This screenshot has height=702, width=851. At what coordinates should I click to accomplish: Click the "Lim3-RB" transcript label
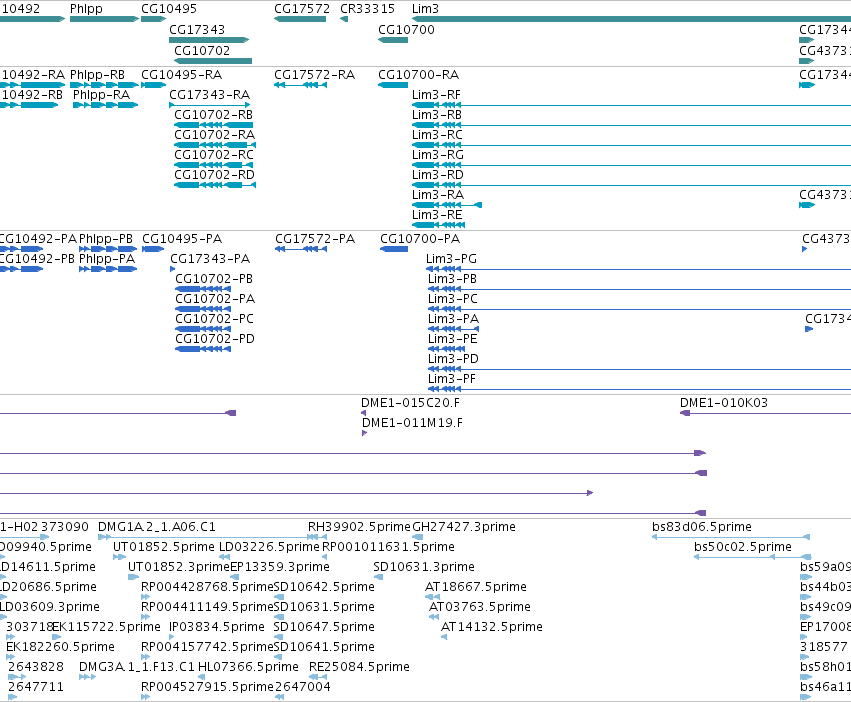click(437, 115)
